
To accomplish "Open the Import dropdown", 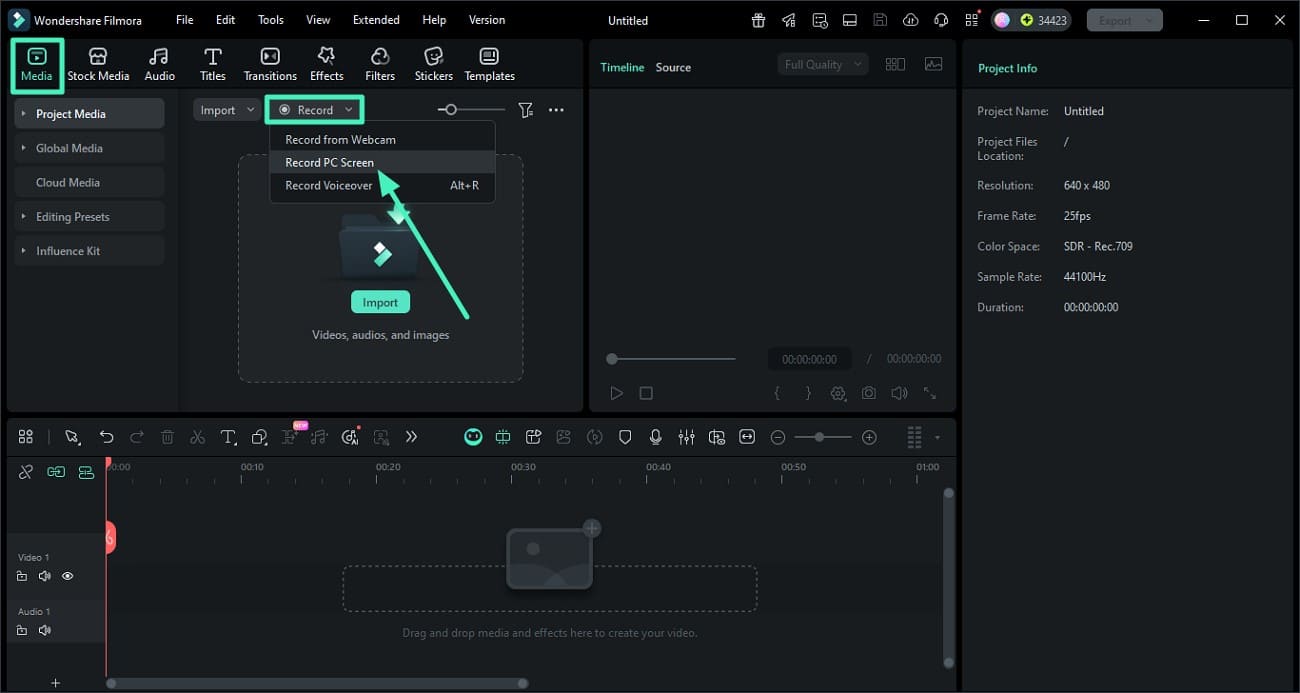I will tap(227, 110).
